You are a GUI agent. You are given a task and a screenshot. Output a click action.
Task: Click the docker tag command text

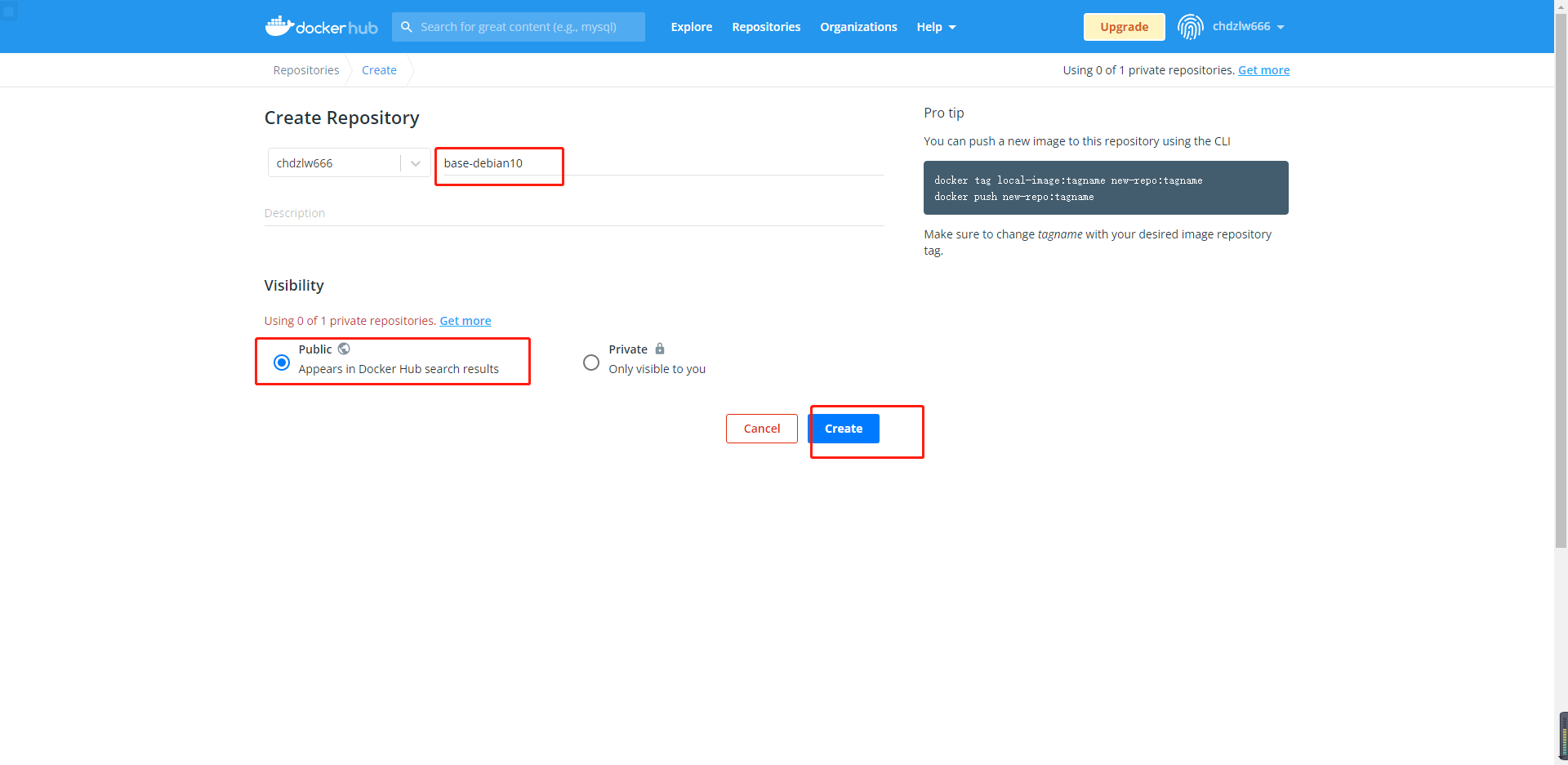(1068, 180)
